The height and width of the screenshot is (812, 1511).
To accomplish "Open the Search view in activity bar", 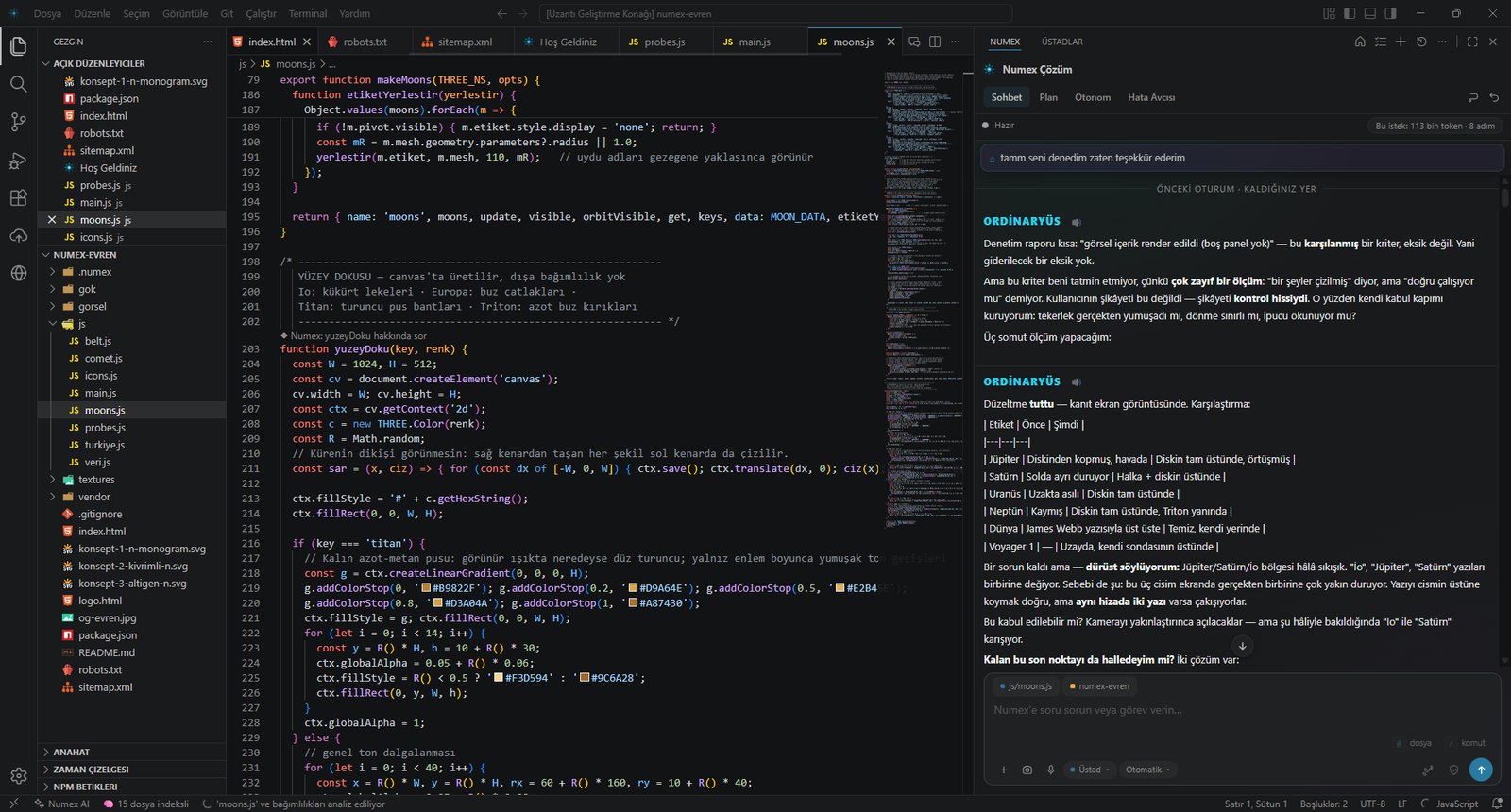I will [x=18, y=84].
